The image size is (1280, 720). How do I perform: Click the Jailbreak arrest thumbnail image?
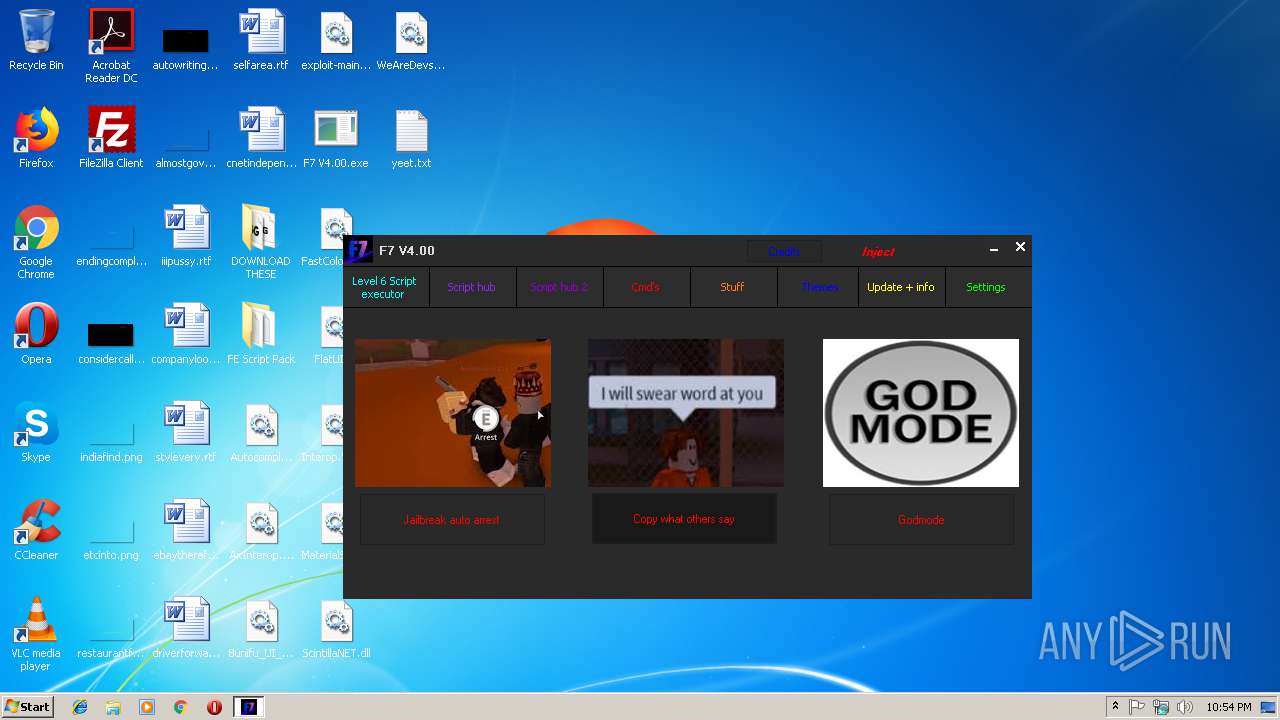(x=453, y=413)
